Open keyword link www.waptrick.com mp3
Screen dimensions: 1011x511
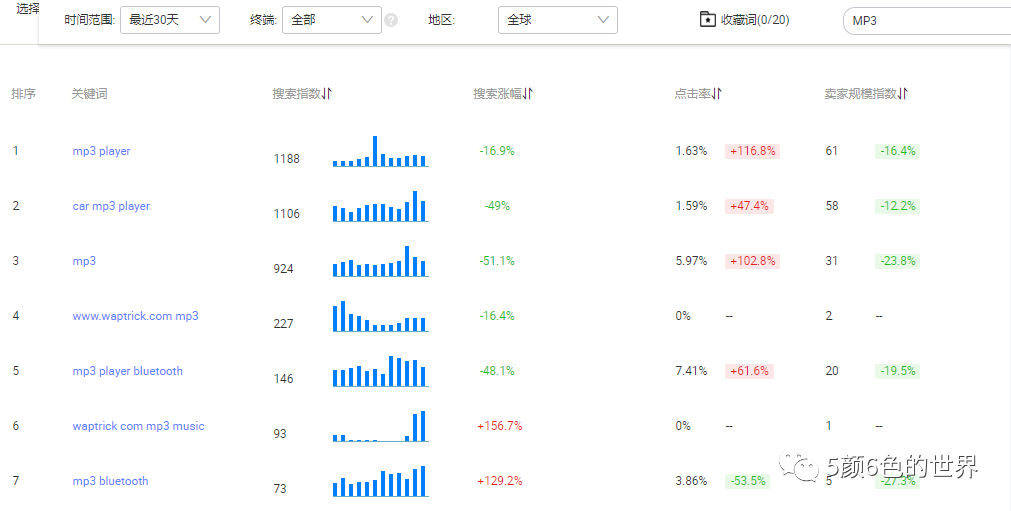click(135, 316)
